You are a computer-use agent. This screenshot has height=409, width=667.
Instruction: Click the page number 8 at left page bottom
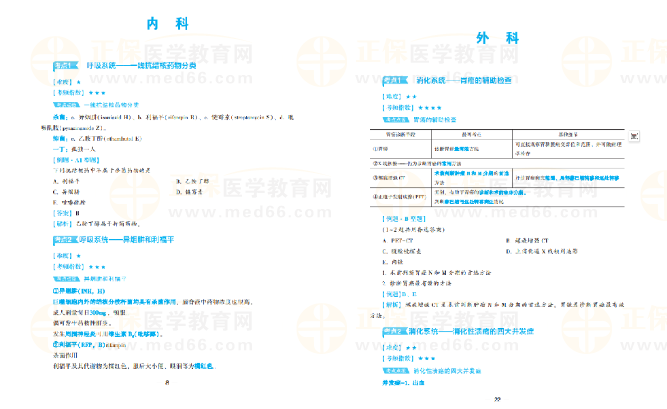(x=168, y=381)
